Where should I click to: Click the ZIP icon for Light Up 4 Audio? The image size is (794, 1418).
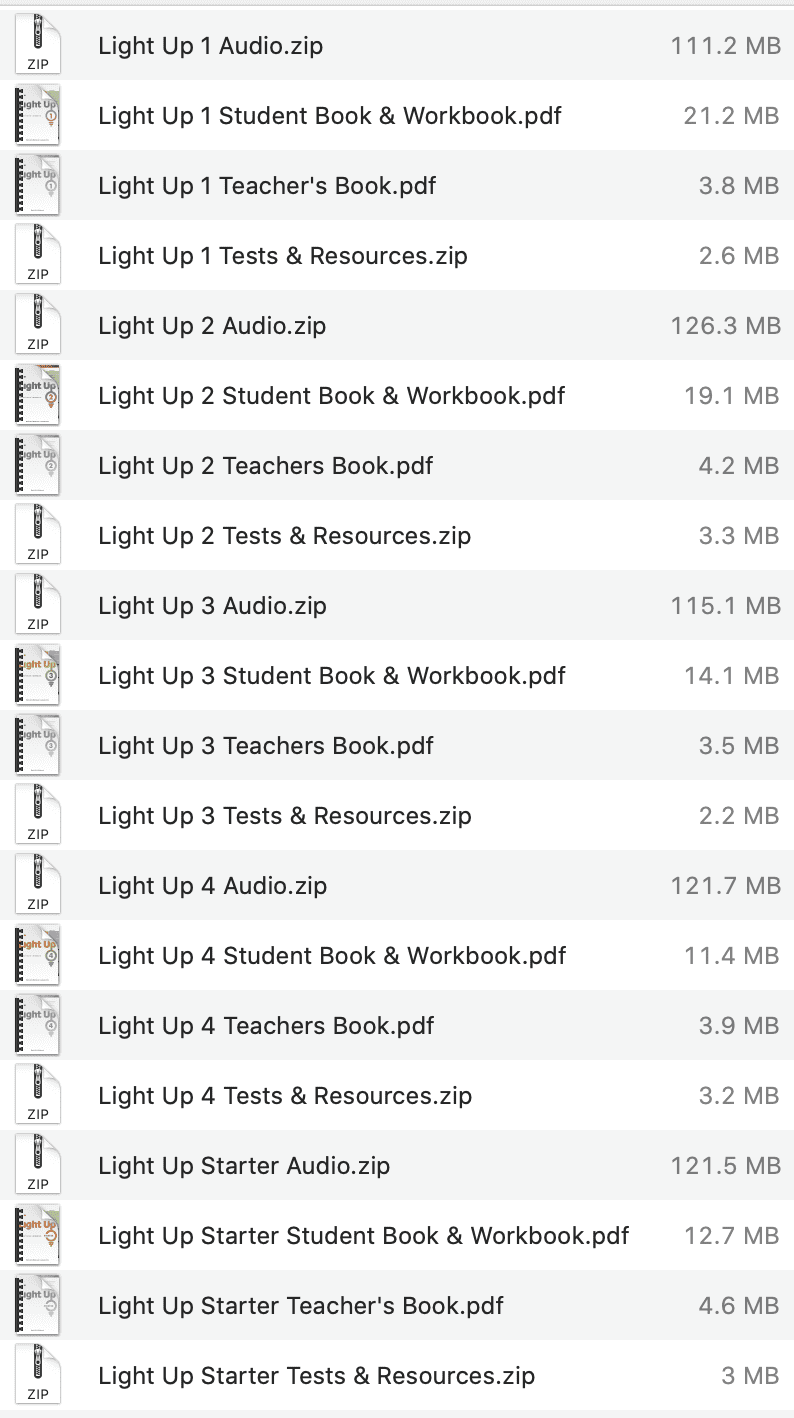click(36, 885)
